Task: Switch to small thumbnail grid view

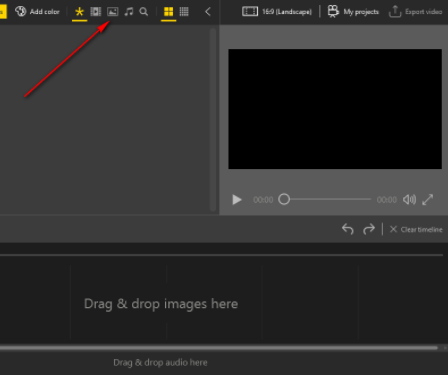Action: (x=184, y=12)
